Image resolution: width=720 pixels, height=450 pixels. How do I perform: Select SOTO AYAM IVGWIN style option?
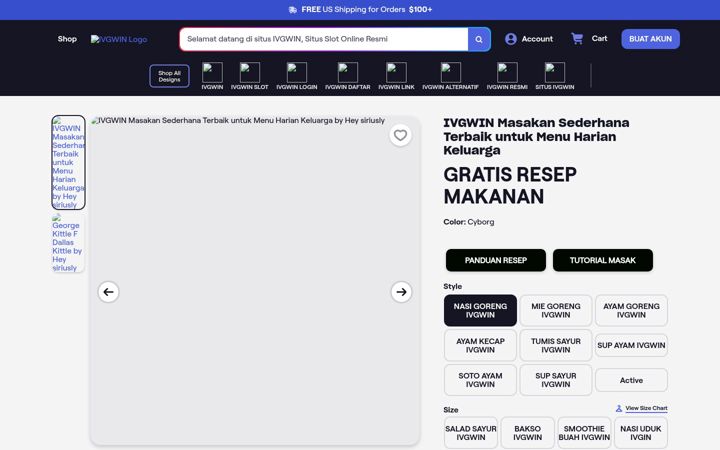tap(480, 380)
